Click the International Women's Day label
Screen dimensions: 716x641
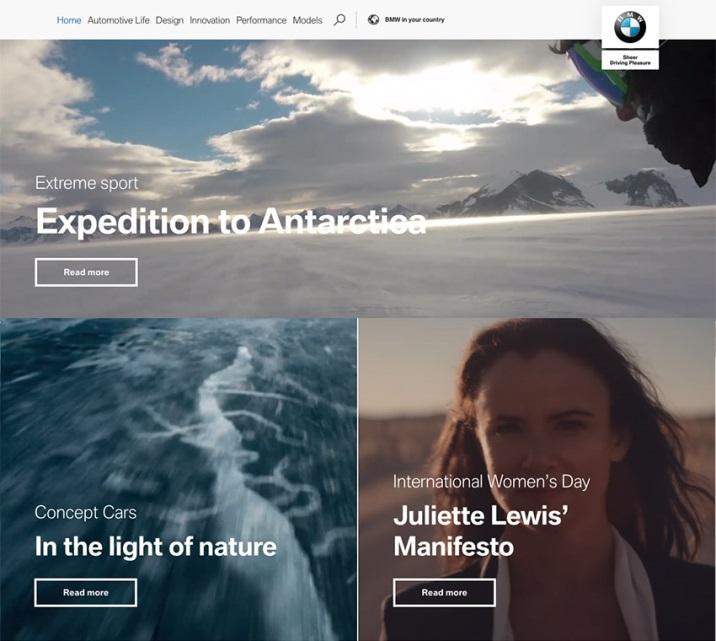point(491,482)
